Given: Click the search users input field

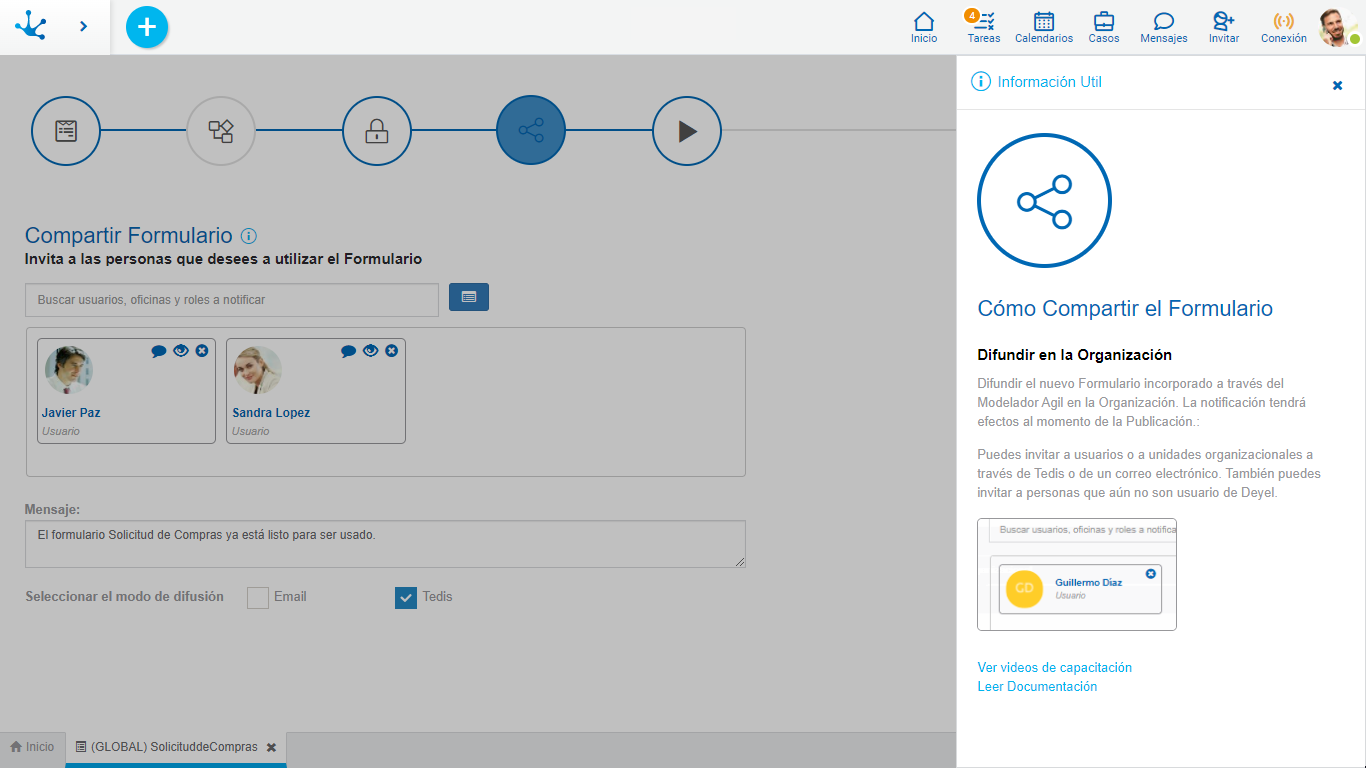Looking at the screenshot, I should tap(231, 300).
